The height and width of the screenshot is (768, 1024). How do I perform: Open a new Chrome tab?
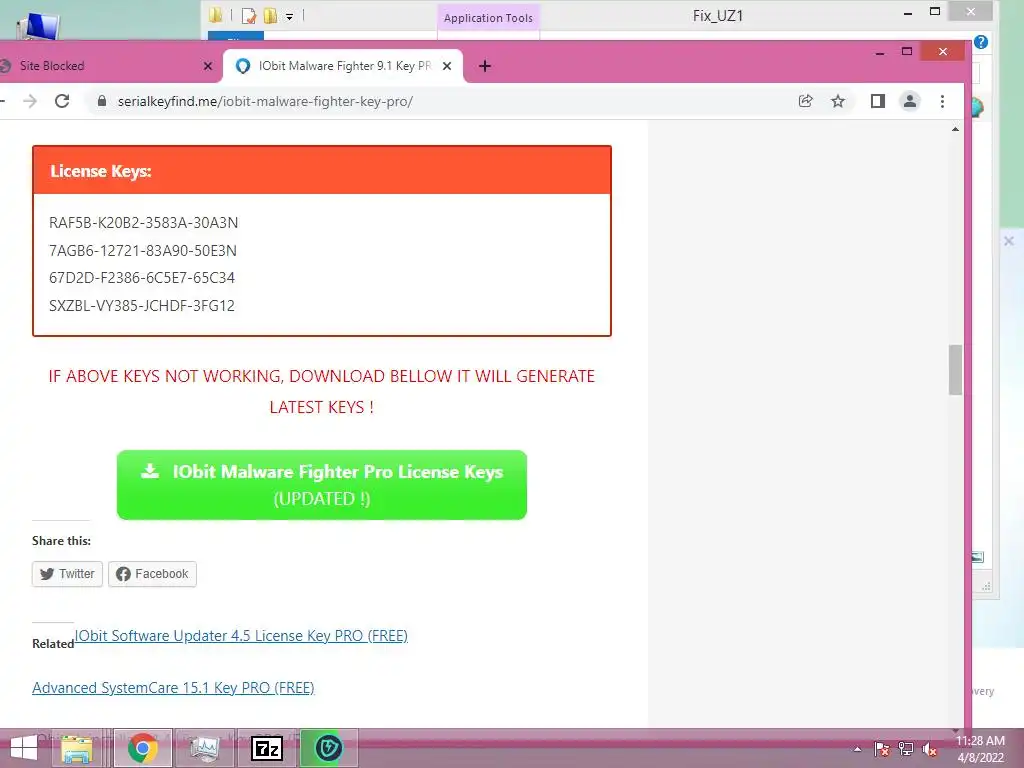485,66
